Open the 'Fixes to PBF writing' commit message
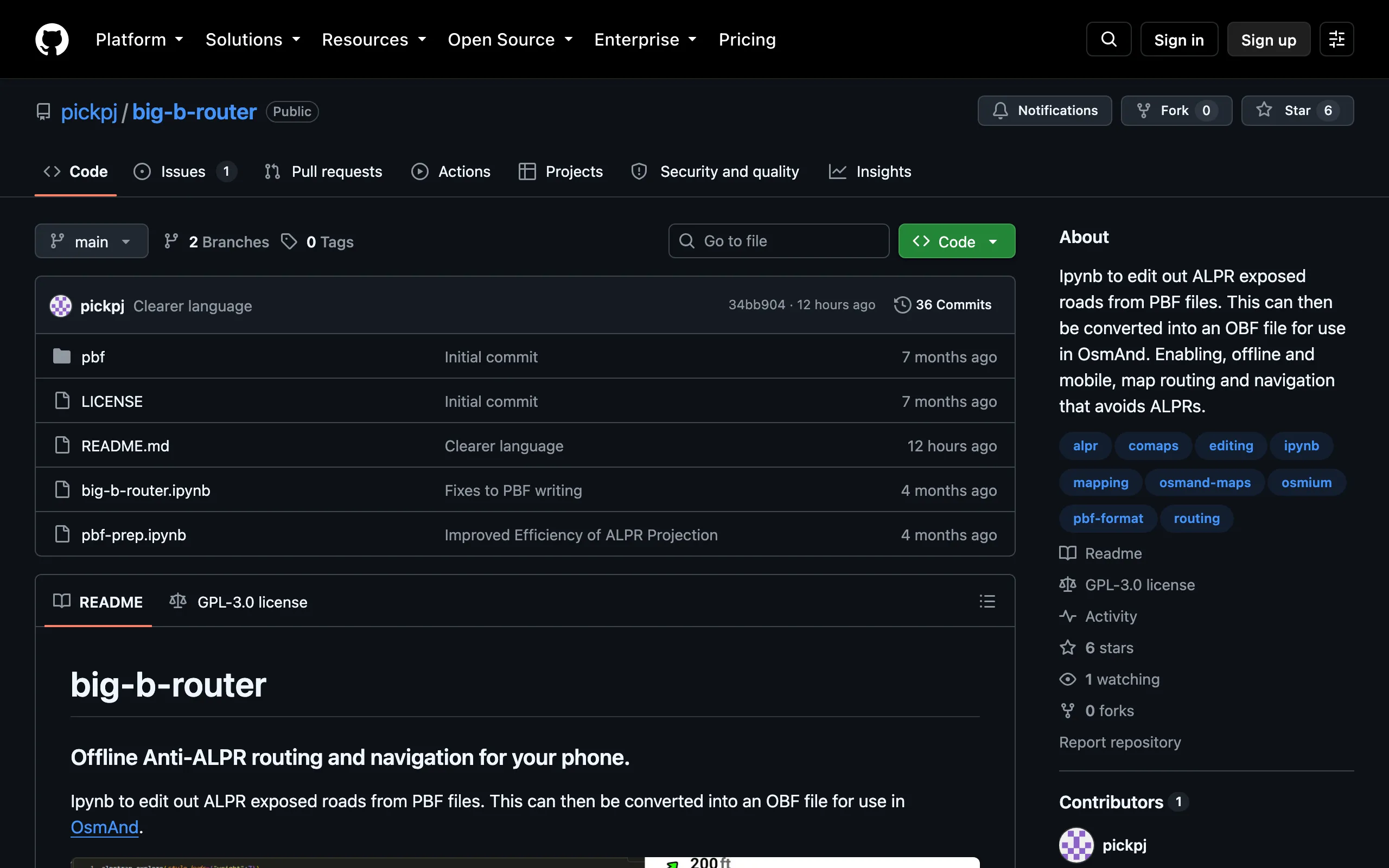This screenshot has height=868, width=1389. coord(513,490)
